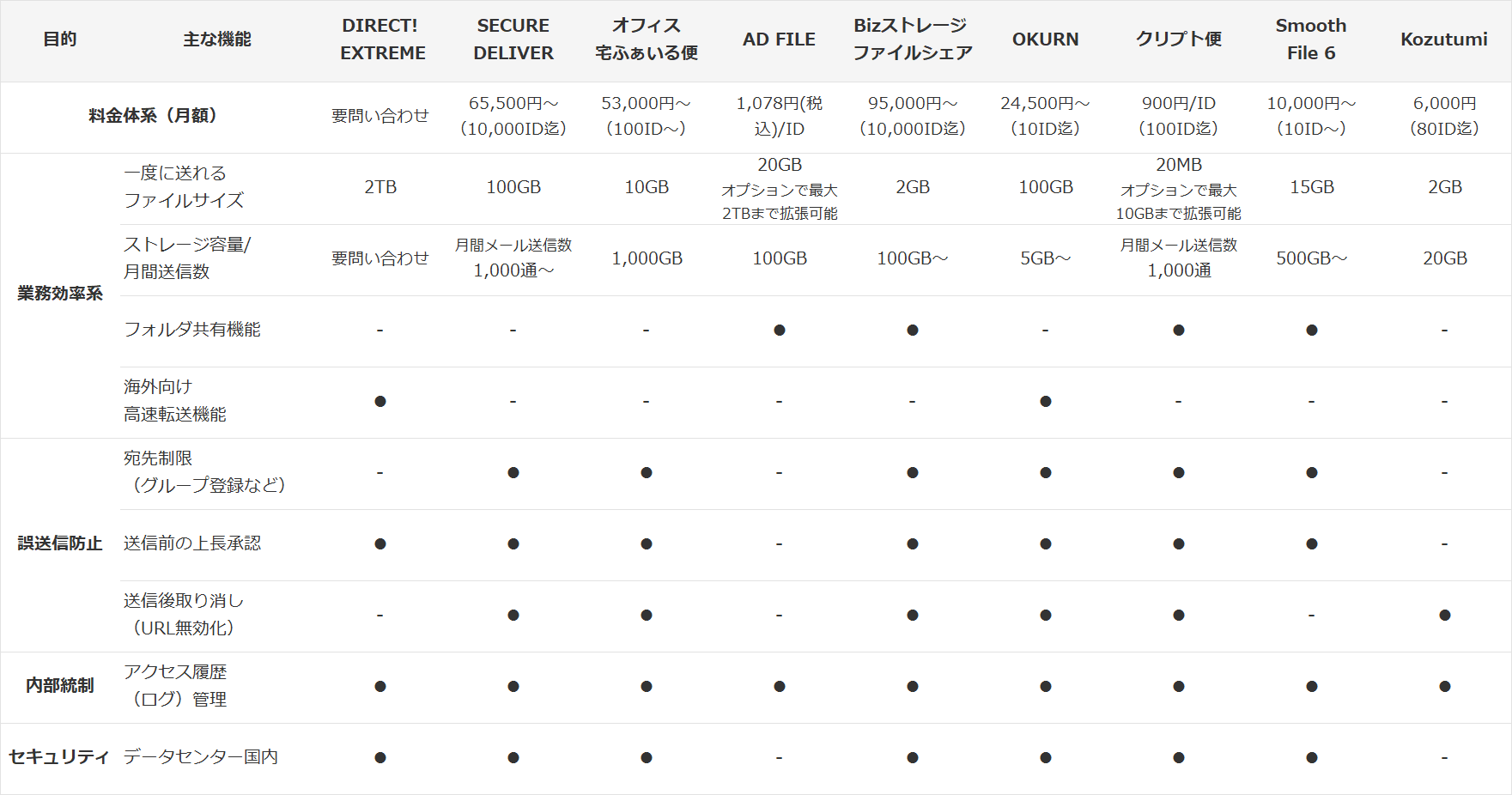This screenshot has width=1512, height=795.
Task: Click Kozutumi's 20GB storage capacity cell
Action: coord(1444,258)
